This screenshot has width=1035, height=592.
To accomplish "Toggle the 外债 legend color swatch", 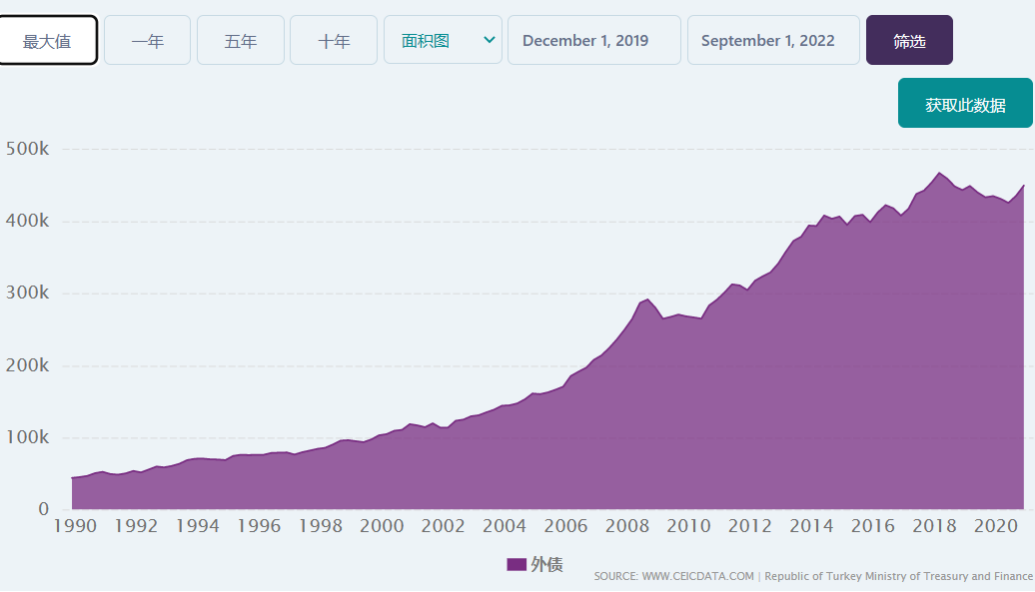I will (516, 564).
